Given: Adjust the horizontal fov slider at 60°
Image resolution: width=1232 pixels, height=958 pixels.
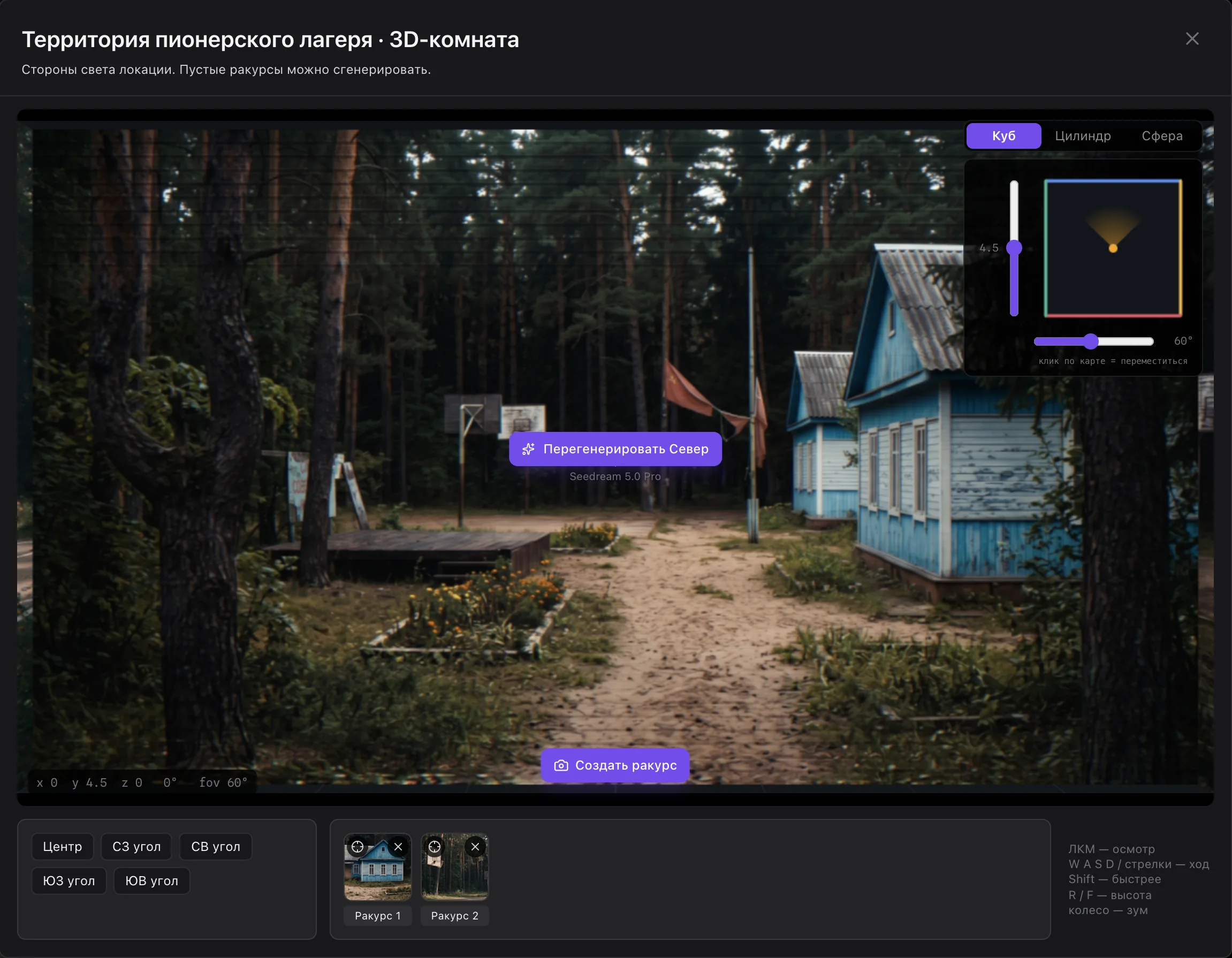Looking at the screenshot, I should coord(1094,341).
